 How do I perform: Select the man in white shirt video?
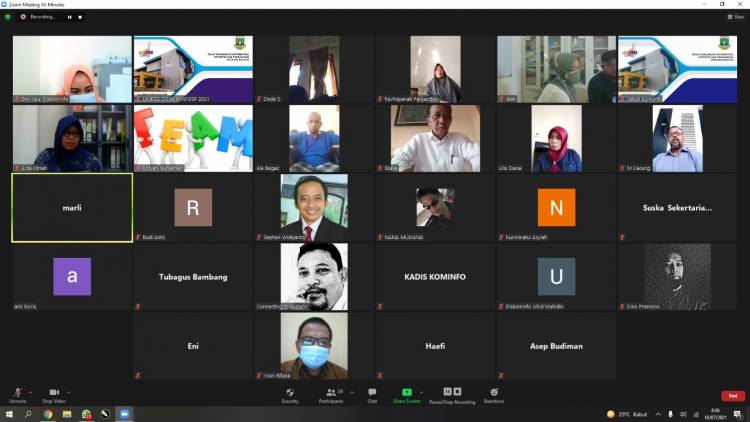click(x=435, y=138)
